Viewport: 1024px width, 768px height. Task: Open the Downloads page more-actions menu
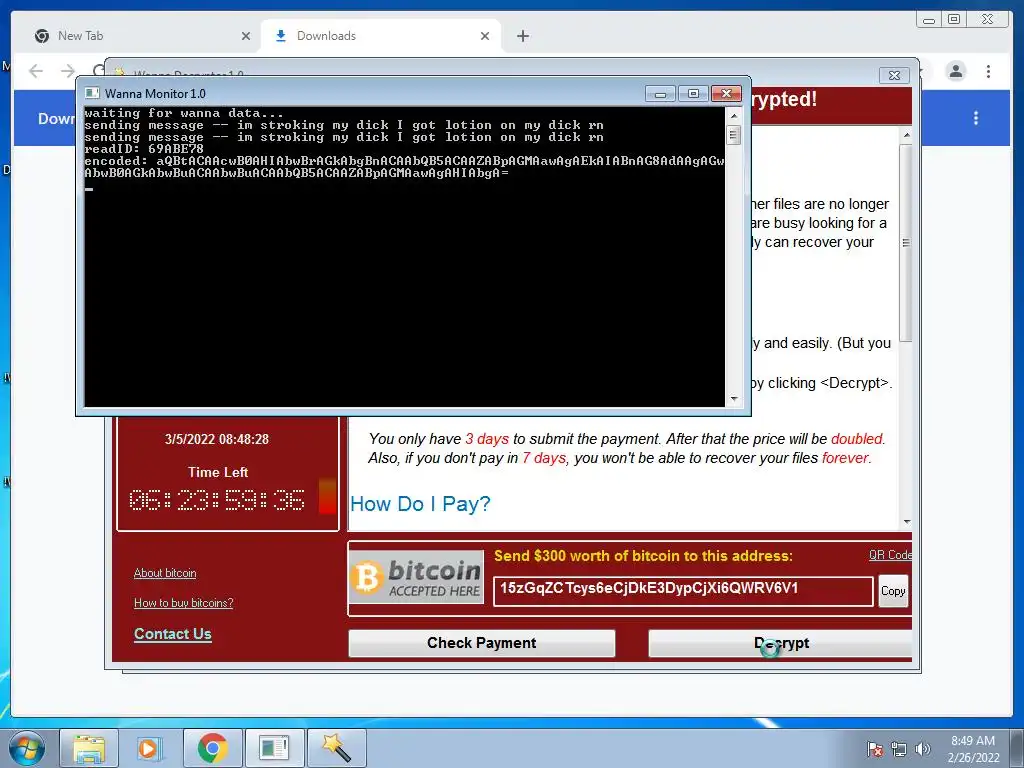pyautogui.click(x=976, y=118)
